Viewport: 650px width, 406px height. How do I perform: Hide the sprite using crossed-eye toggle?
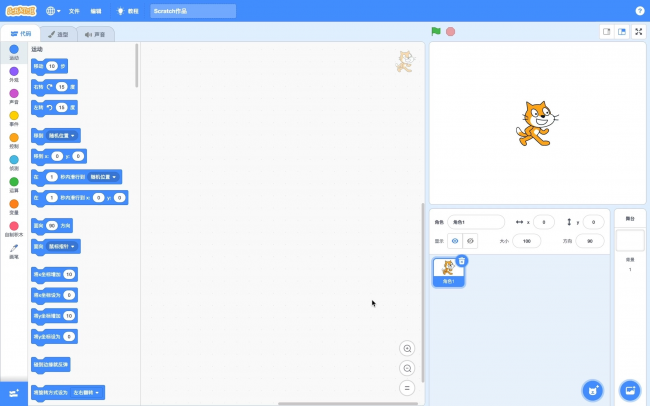coord(470,241)
